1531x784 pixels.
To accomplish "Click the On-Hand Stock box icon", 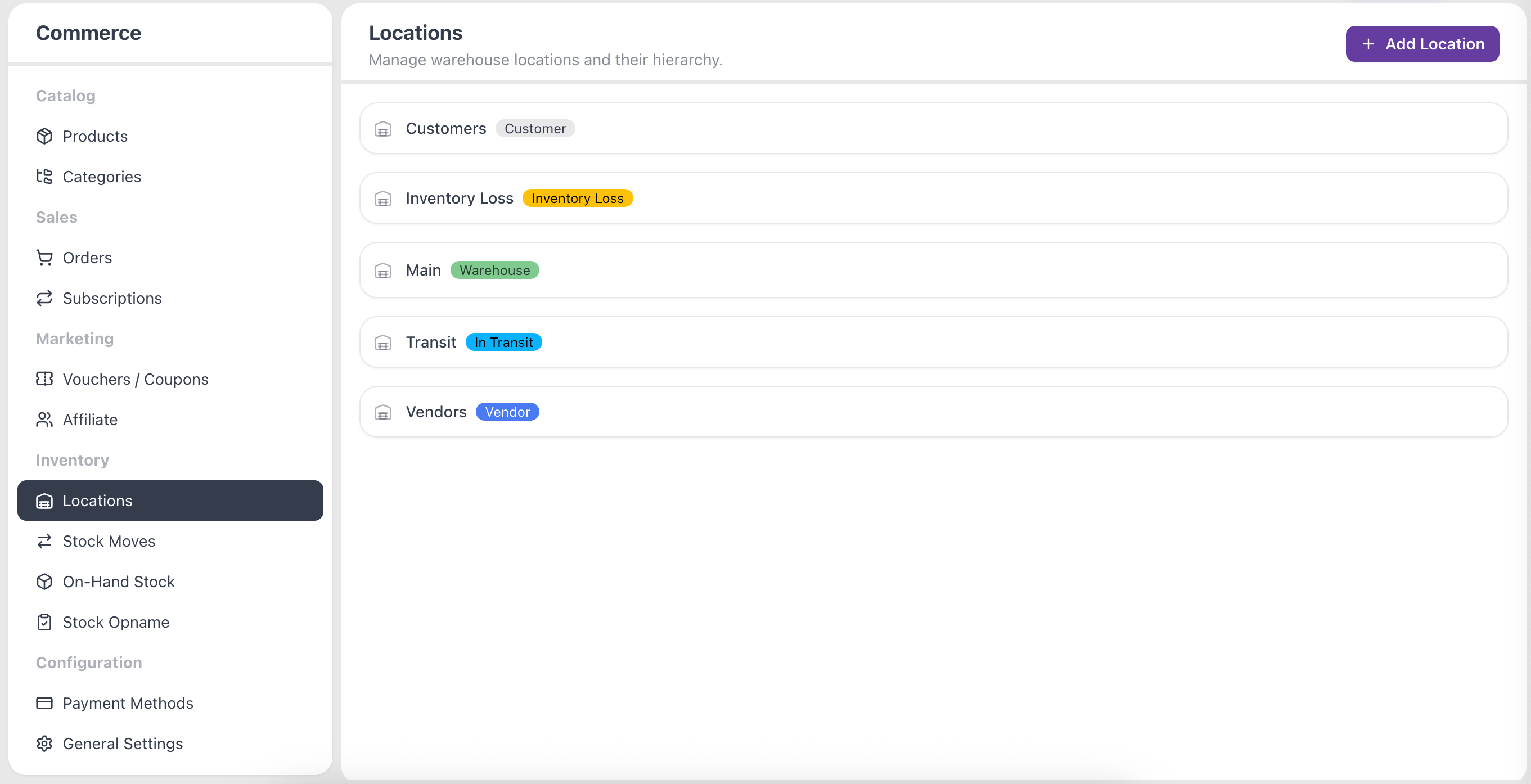I will [x=44, y=582].
